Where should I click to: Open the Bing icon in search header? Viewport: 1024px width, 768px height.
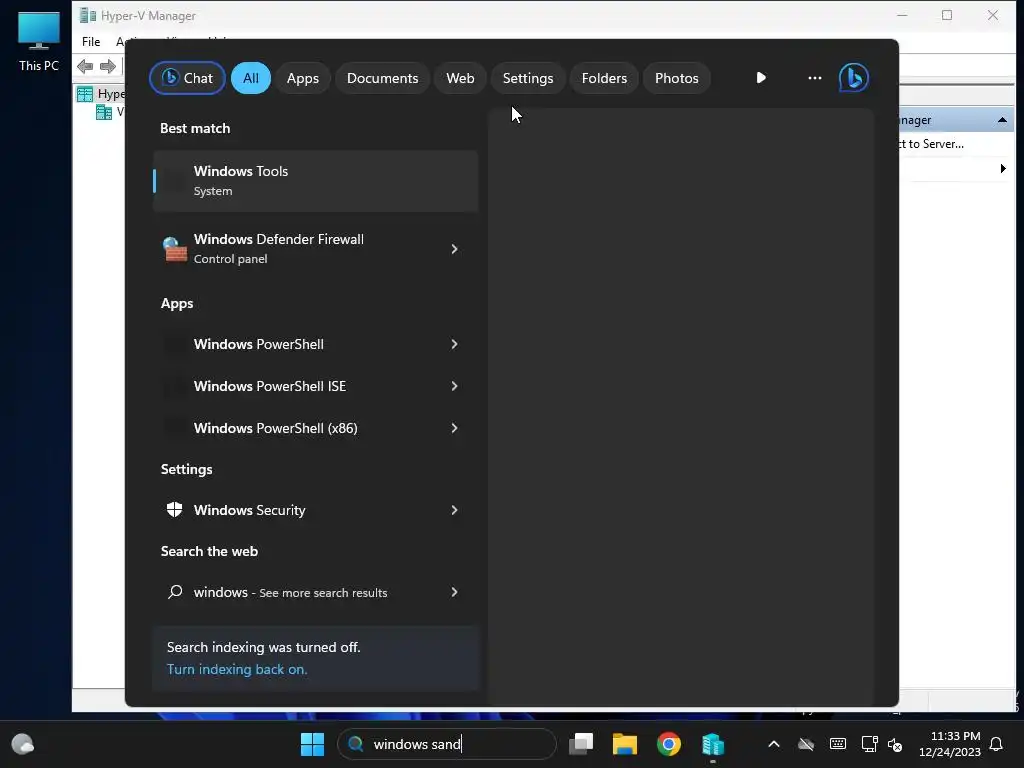[x=854, y=78]
